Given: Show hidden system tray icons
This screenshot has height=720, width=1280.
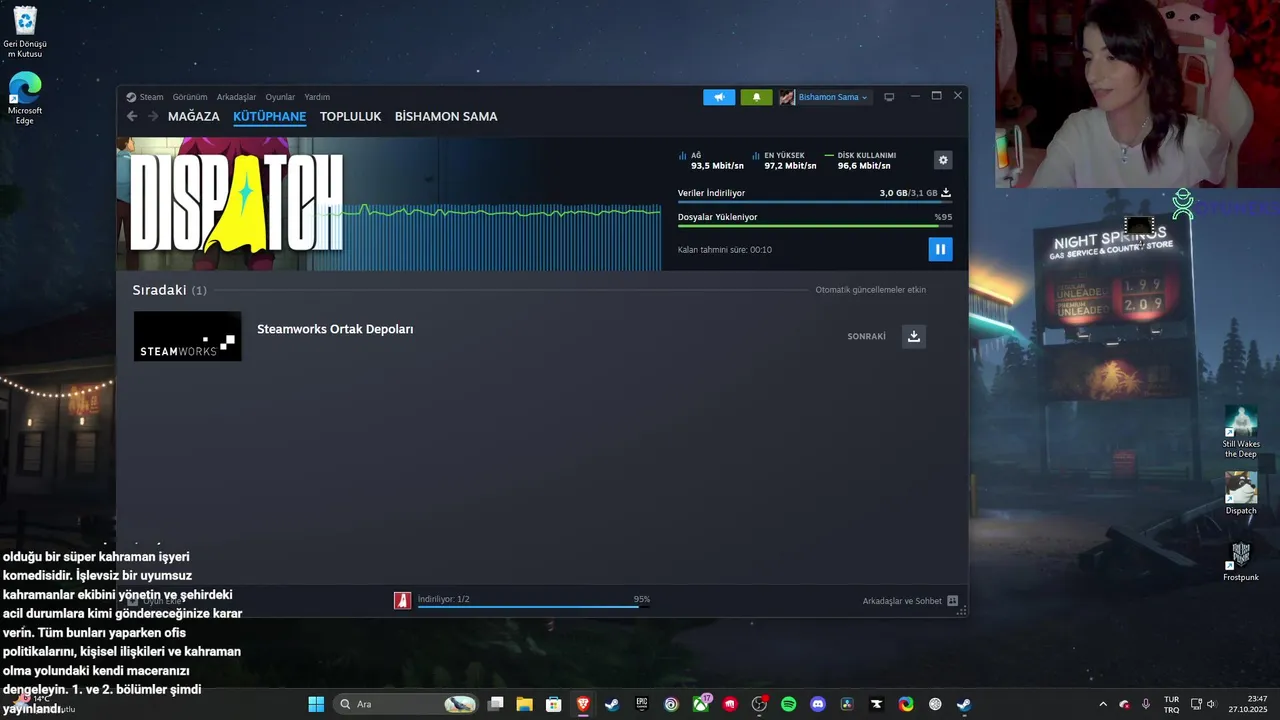Looking at the screenshot, I should point(1103,704).
